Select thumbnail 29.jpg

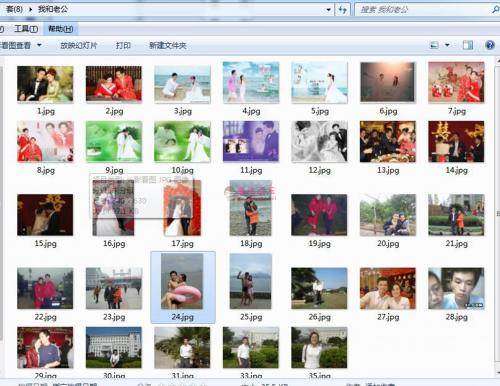[x=45, y=347]
